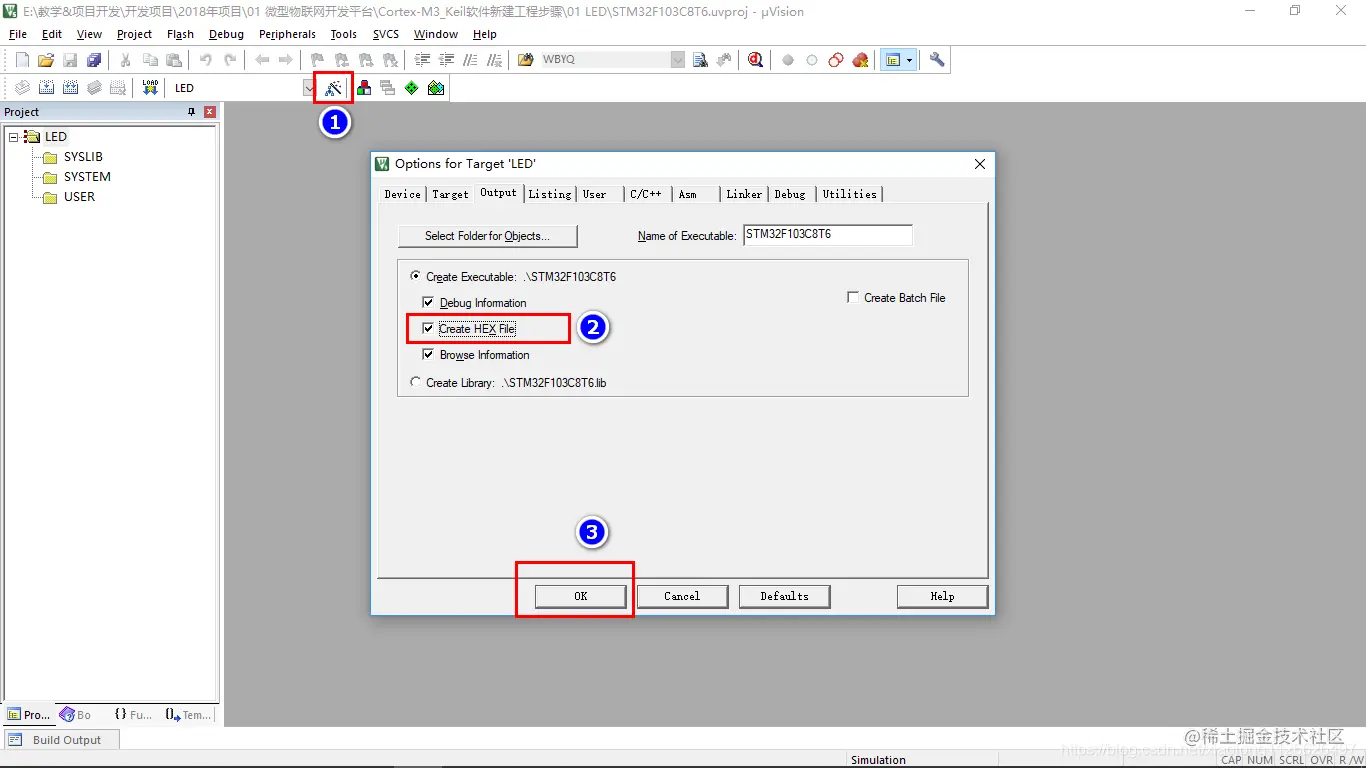The width and height of the screenshot is (1366, 768).
Task: Click the Redo arrow icon
Action: [x=229, y=60]
